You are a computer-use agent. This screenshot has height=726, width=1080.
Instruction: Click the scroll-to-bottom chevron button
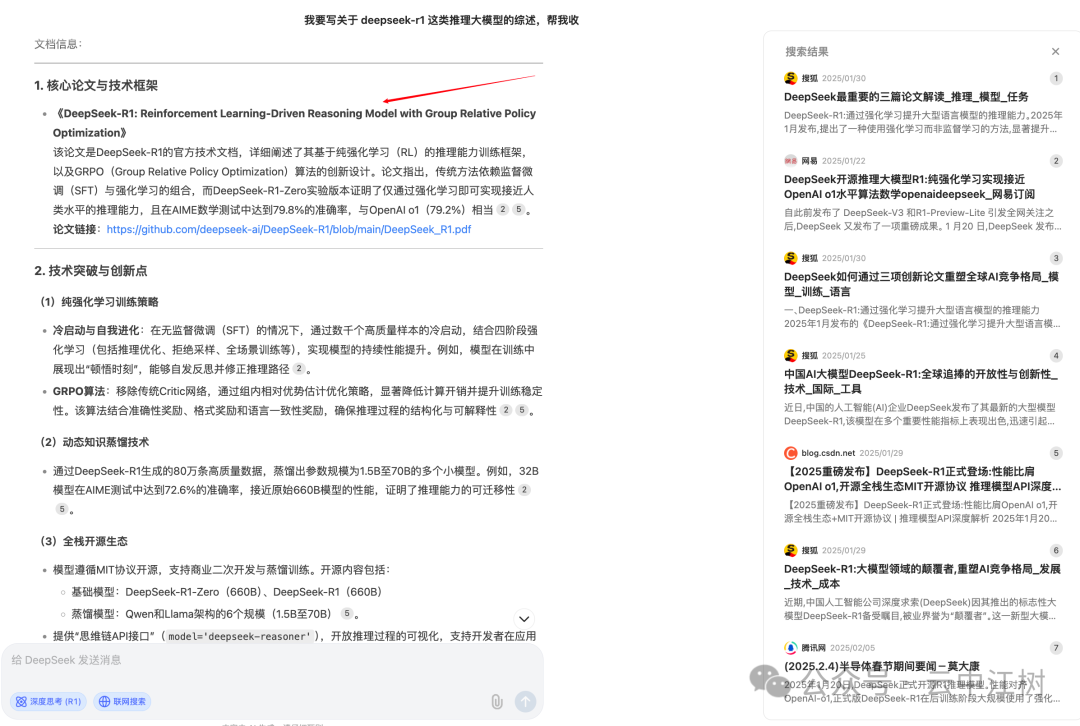(523, 619)
